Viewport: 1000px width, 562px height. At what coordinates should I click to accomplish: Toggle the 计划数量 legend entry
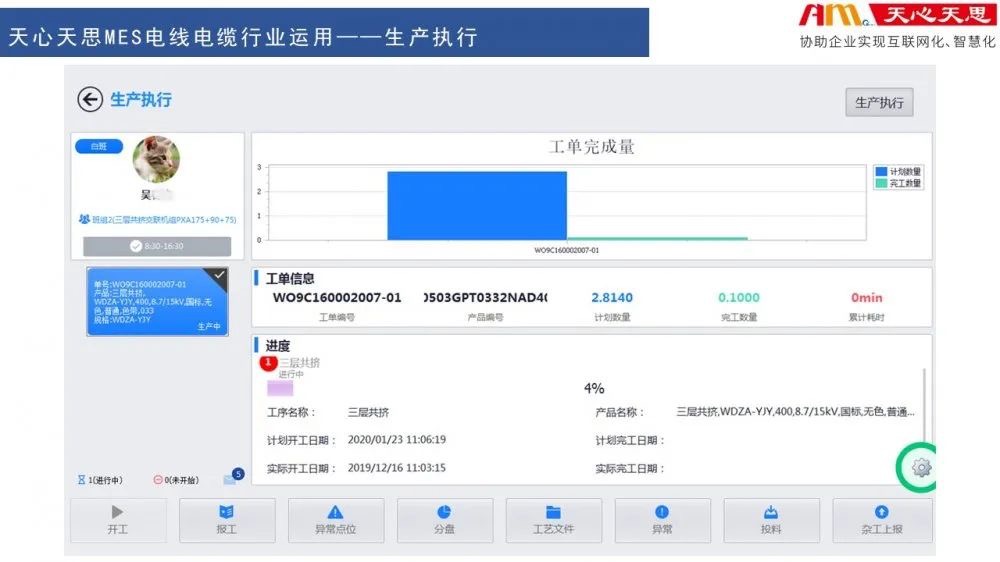[x=898, y=172]
